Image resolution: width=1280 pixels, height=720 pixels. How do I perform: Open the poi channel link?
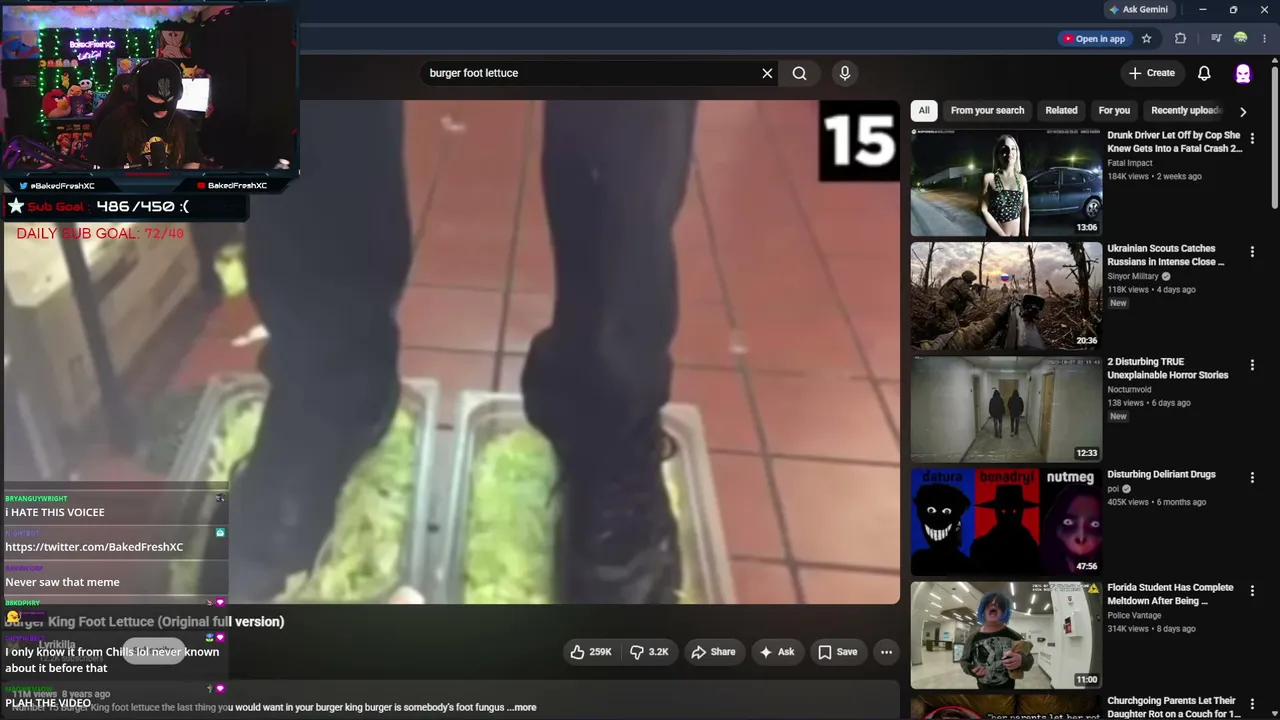pos(1113,489)
